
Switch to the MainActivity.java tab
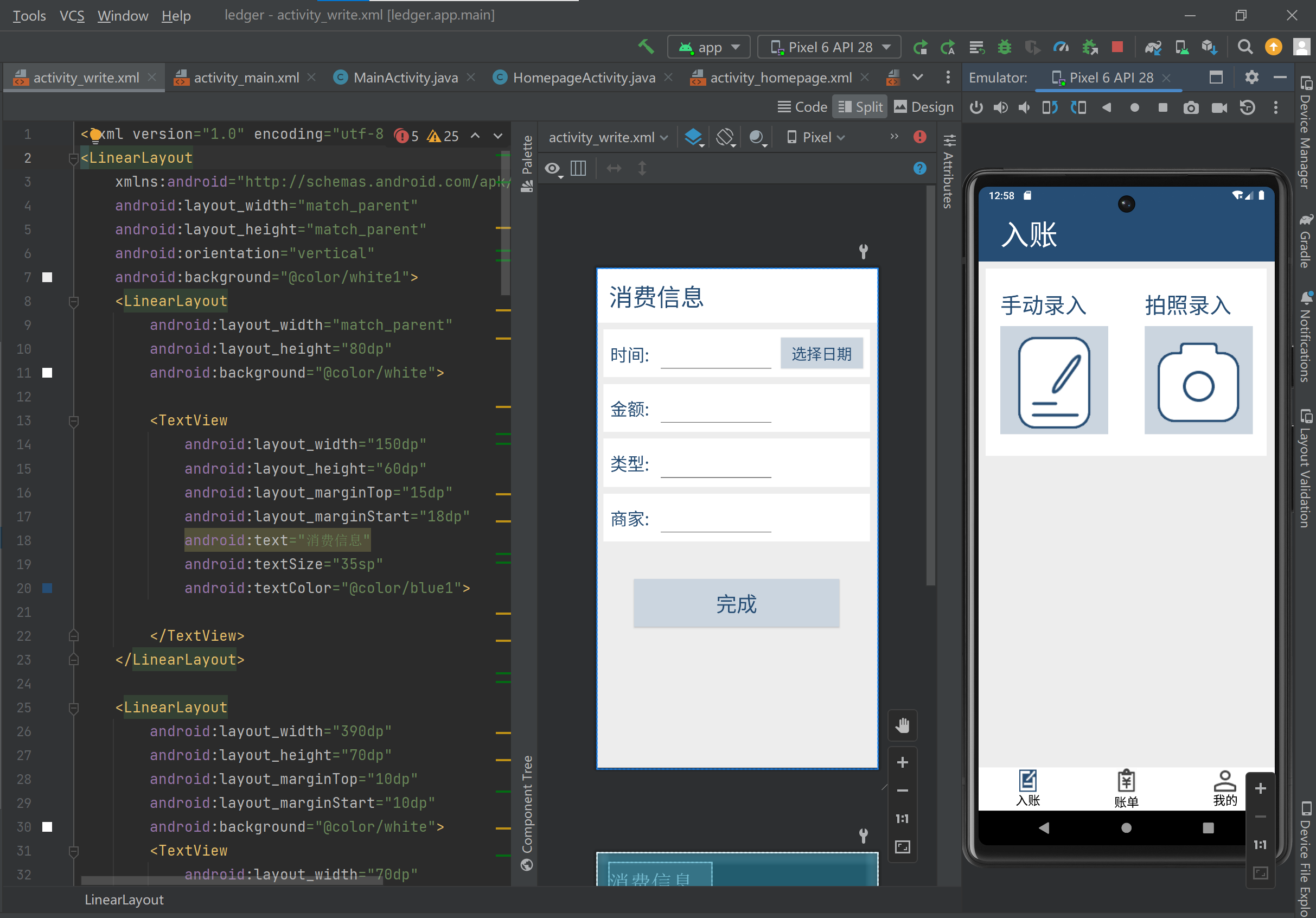[405, 78]
